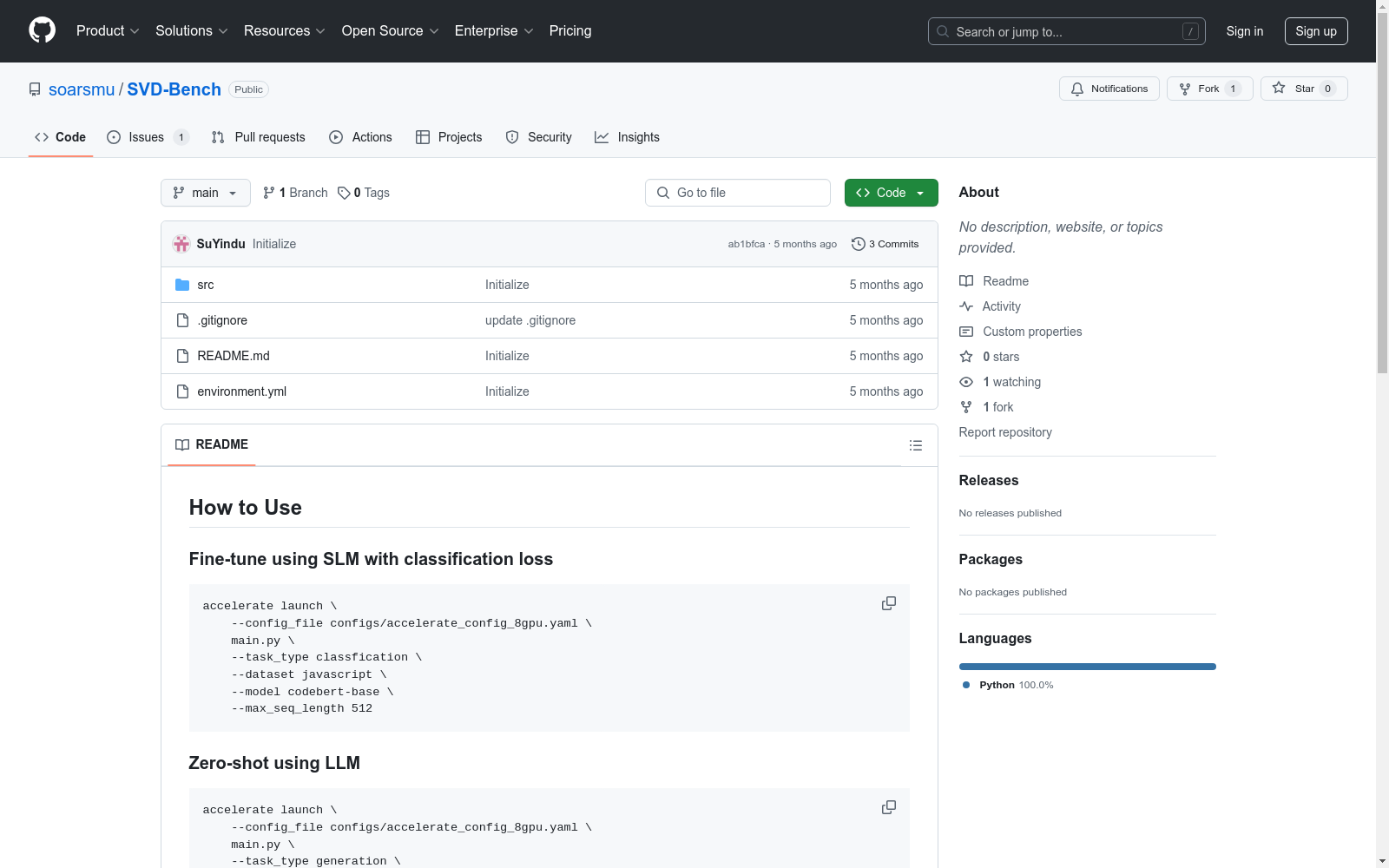This screenshot has width=1389, height=868.
Task: Focus the Search or jump to field
Action: click(x=1066, y=31)
